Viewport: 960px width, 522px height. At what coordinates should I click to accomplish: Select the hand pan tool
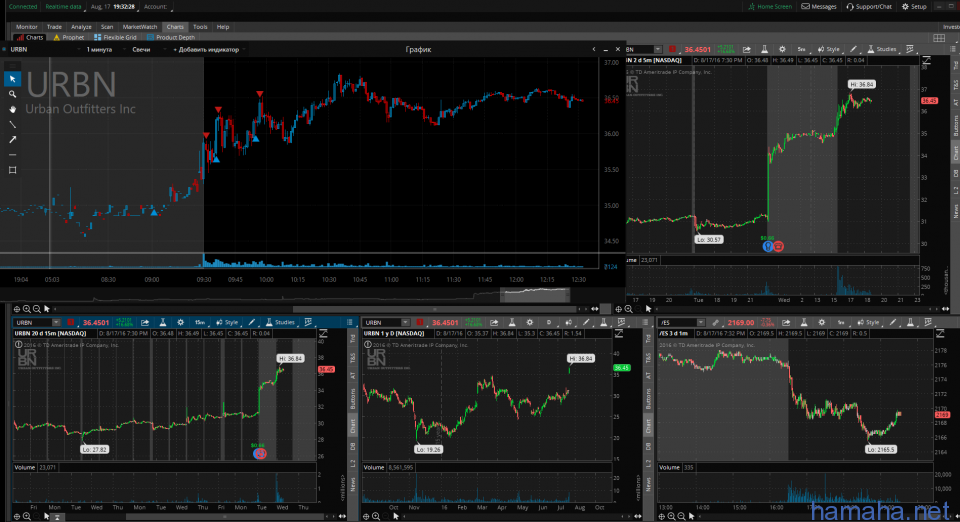tap(12, 109)
